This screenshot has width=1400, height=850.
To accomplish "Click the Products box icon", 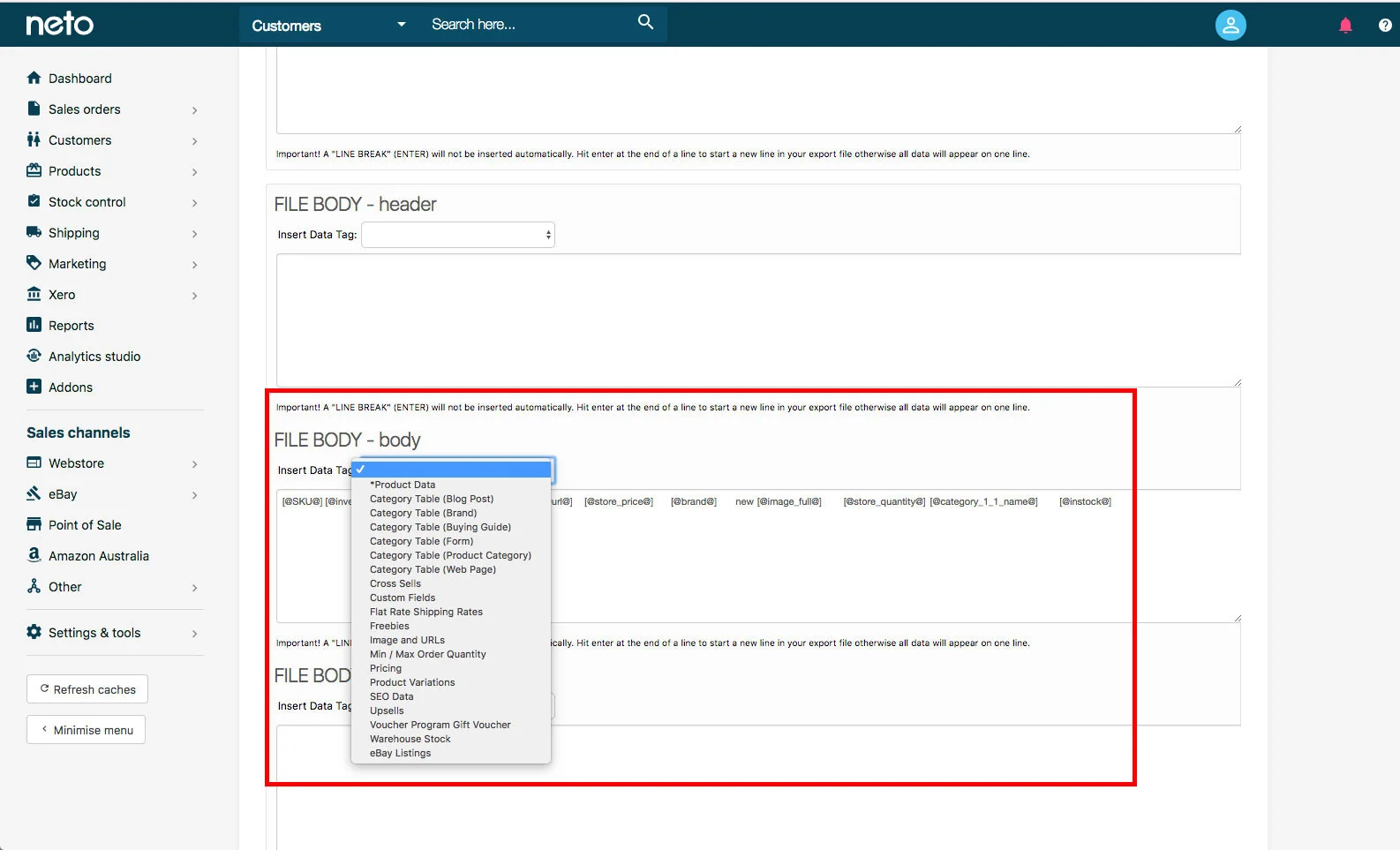I will pyautogui.click(x=34, y=170).
